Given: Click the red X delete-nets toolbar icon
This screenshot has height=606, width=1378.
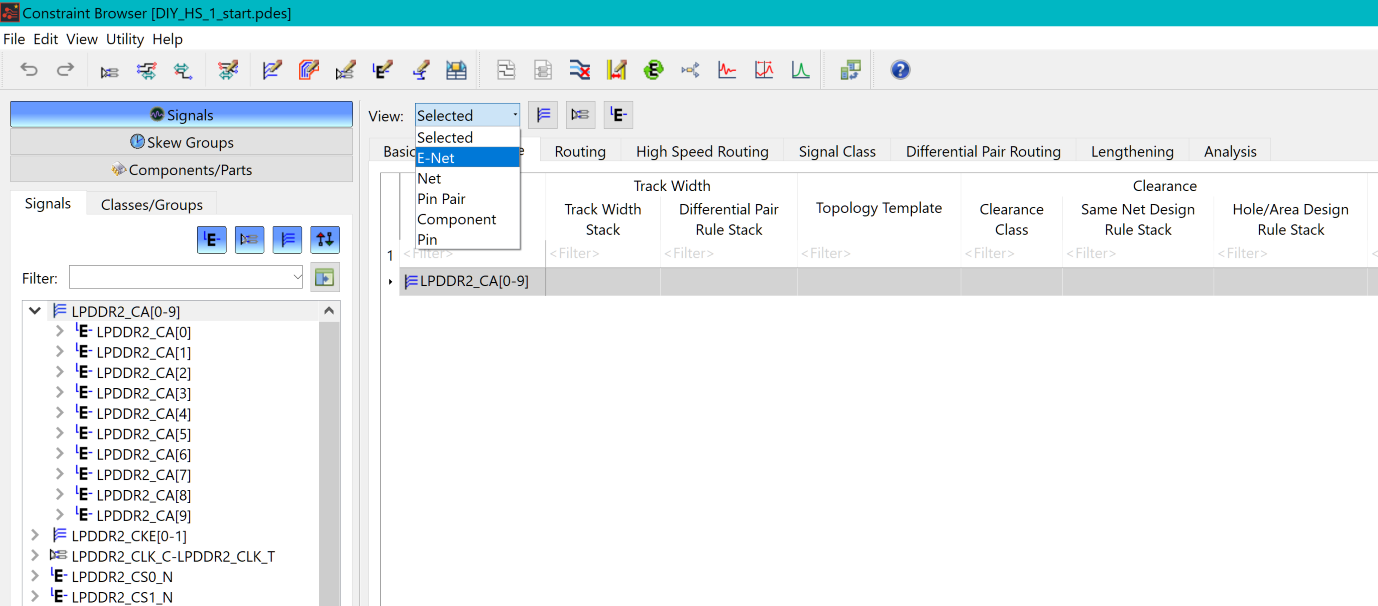Looking at the screenshot, I should 580,70.
